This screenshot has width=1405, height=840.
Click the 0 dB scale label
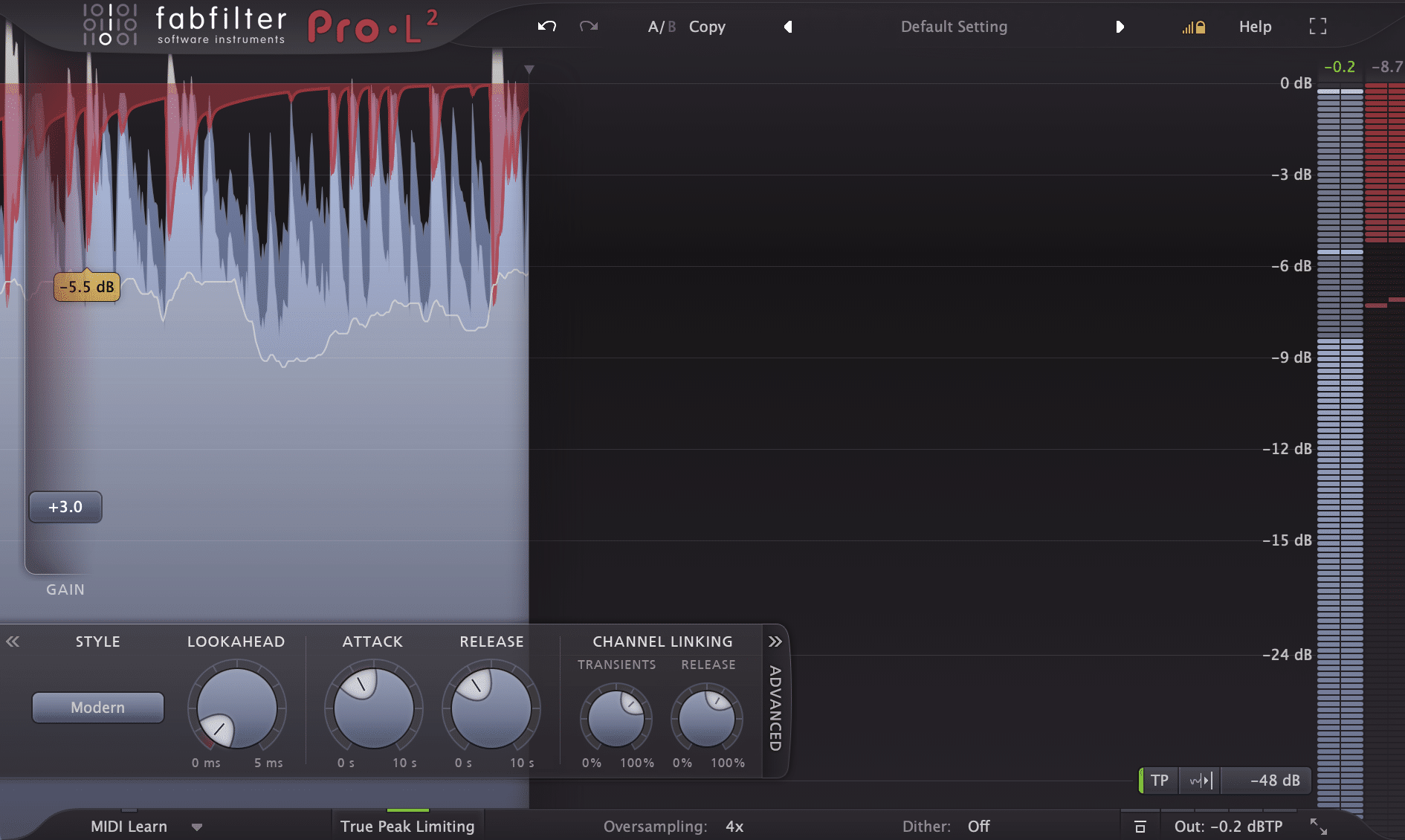pos(1295,83)
